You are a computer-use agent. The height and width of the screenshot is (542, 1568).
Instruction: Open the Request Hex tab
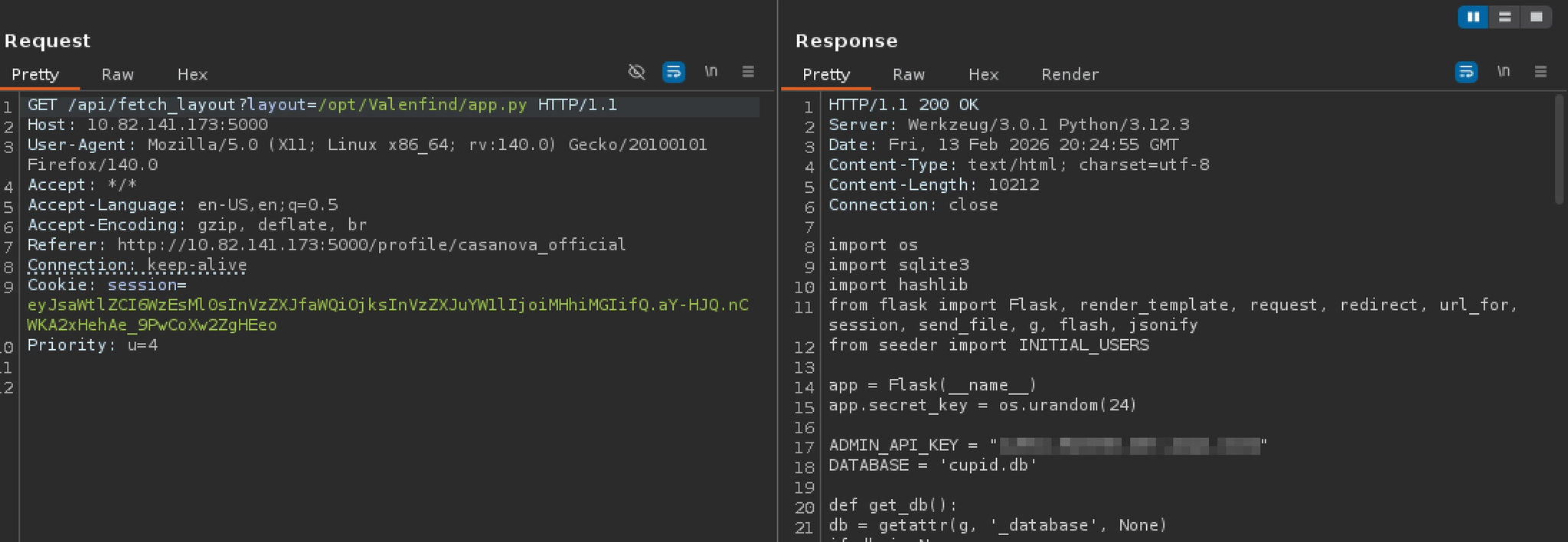[x=192, y=74]
